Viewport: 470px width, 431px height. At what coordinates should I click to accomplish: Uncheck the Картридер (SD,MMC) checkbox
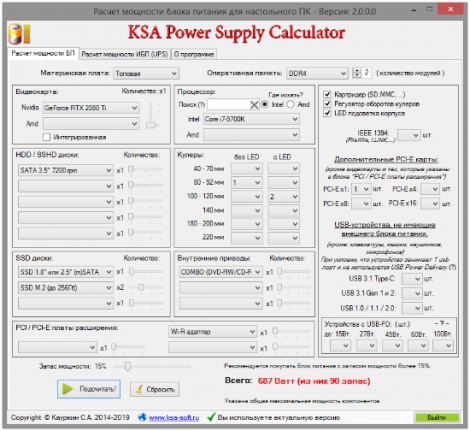(327, 94)
